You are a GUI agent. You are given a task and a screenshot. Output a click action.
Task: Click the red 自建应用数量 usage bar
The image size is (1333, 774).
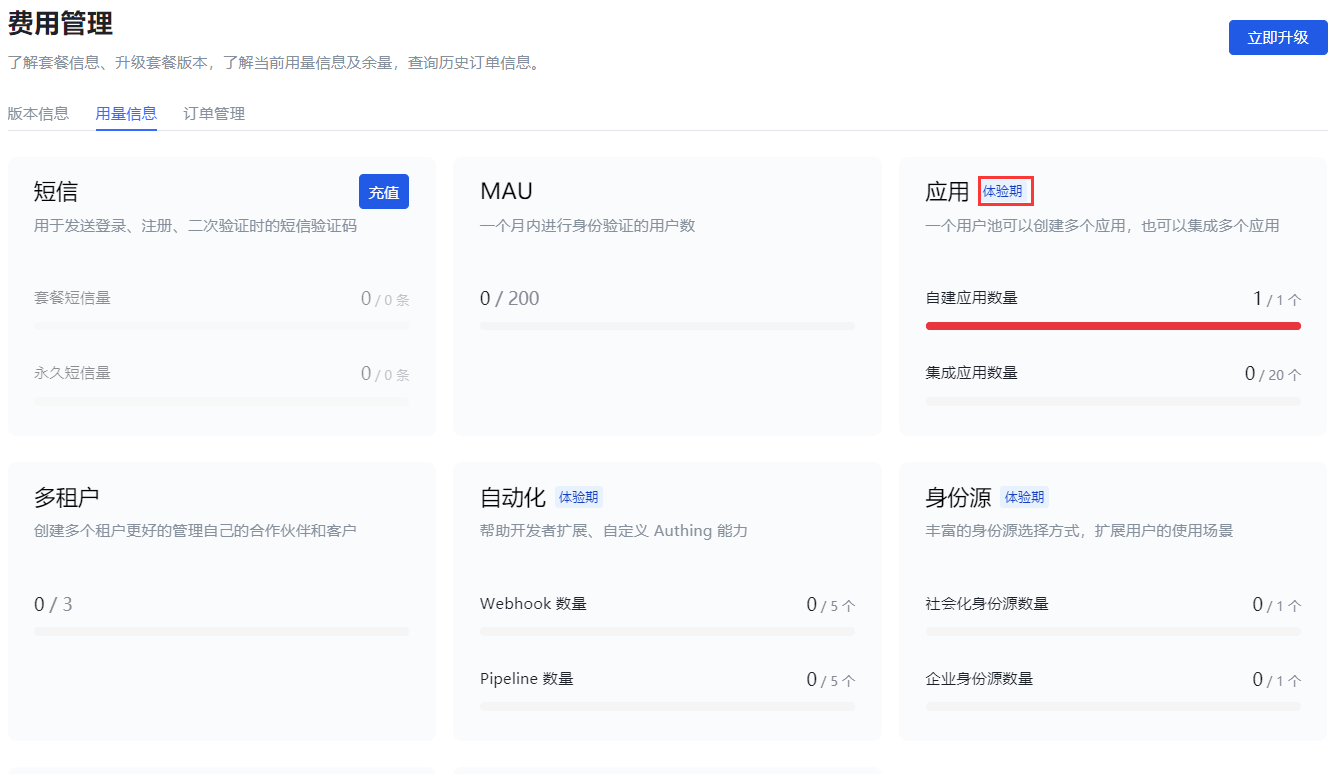click(x=1113, y=326)
